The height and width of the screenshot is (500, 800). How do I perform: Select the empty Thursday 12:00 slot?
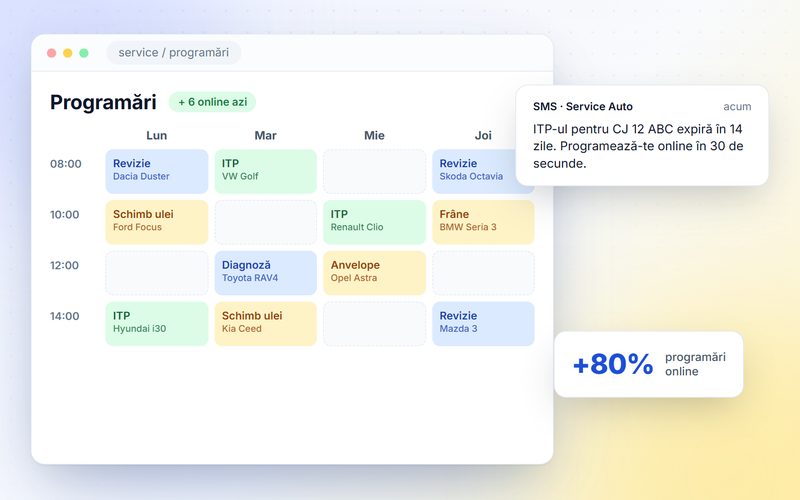point(483,273)
